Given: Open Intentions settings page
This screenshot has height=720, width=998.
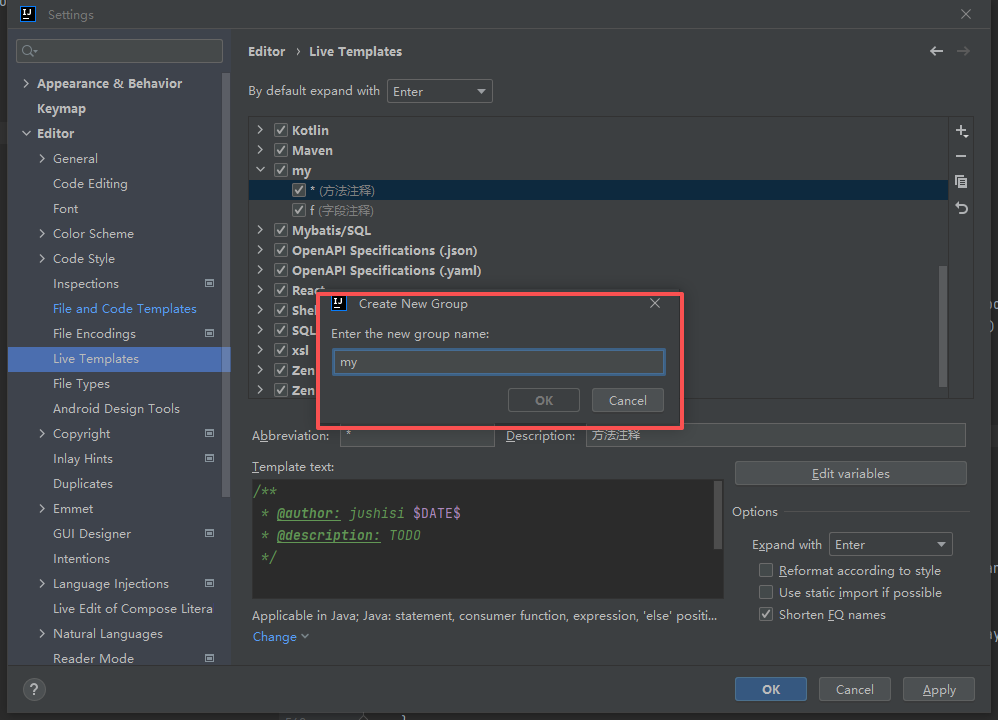Looking at the screenshot, I should pos(81,559).
